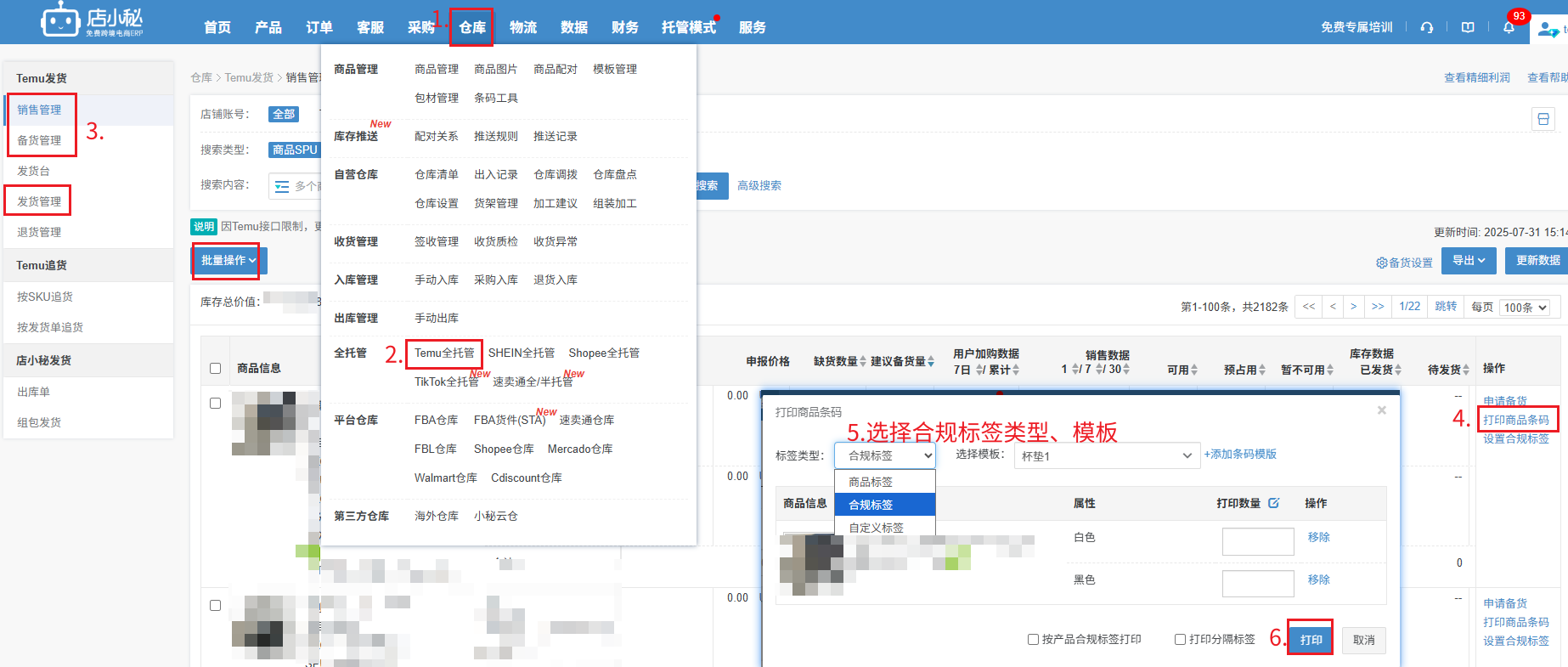Click 免费专属培训 header link
The height and width of the screenshot is (667, 1568).
coord(1356,27)
